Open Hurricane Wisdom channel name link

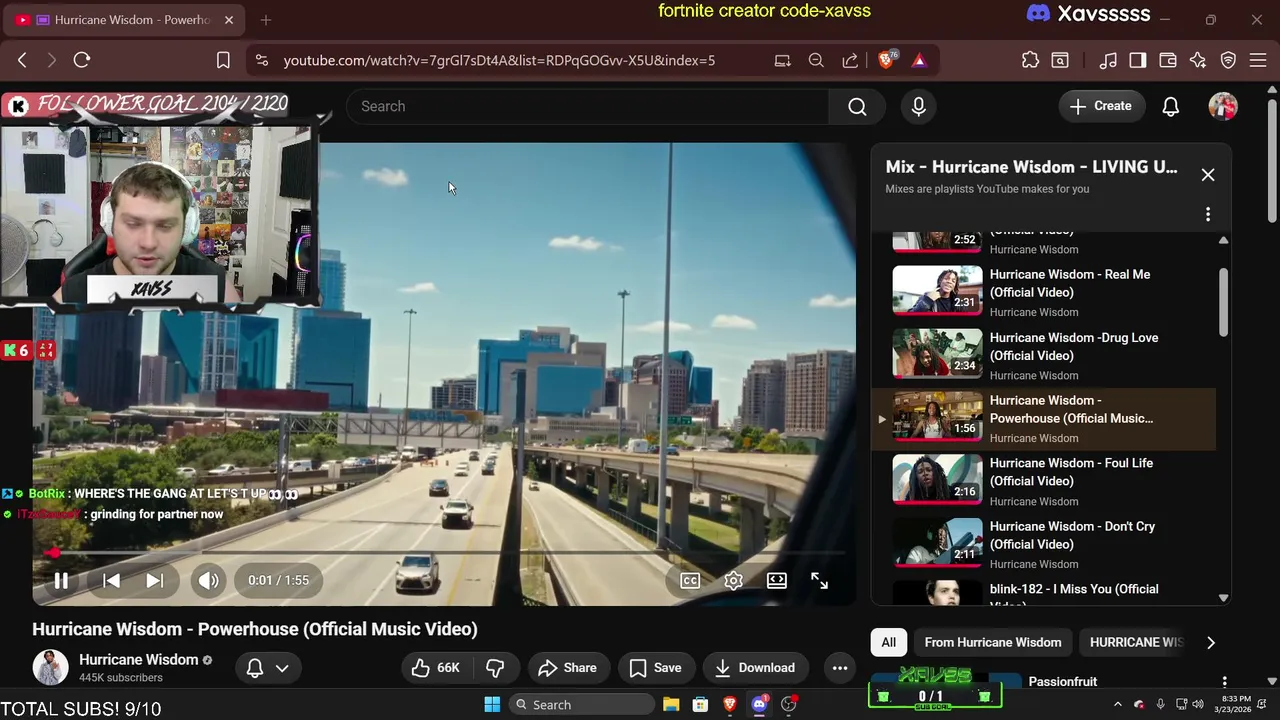pos(139,660)
